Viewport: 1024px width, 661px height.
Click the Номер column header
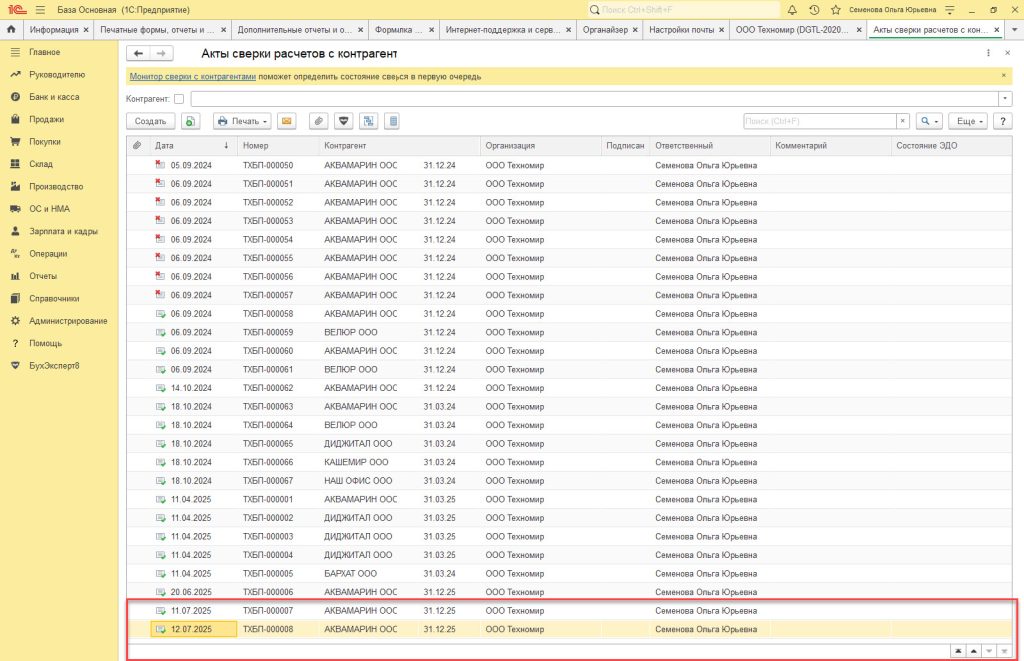(x=279, y=146)
